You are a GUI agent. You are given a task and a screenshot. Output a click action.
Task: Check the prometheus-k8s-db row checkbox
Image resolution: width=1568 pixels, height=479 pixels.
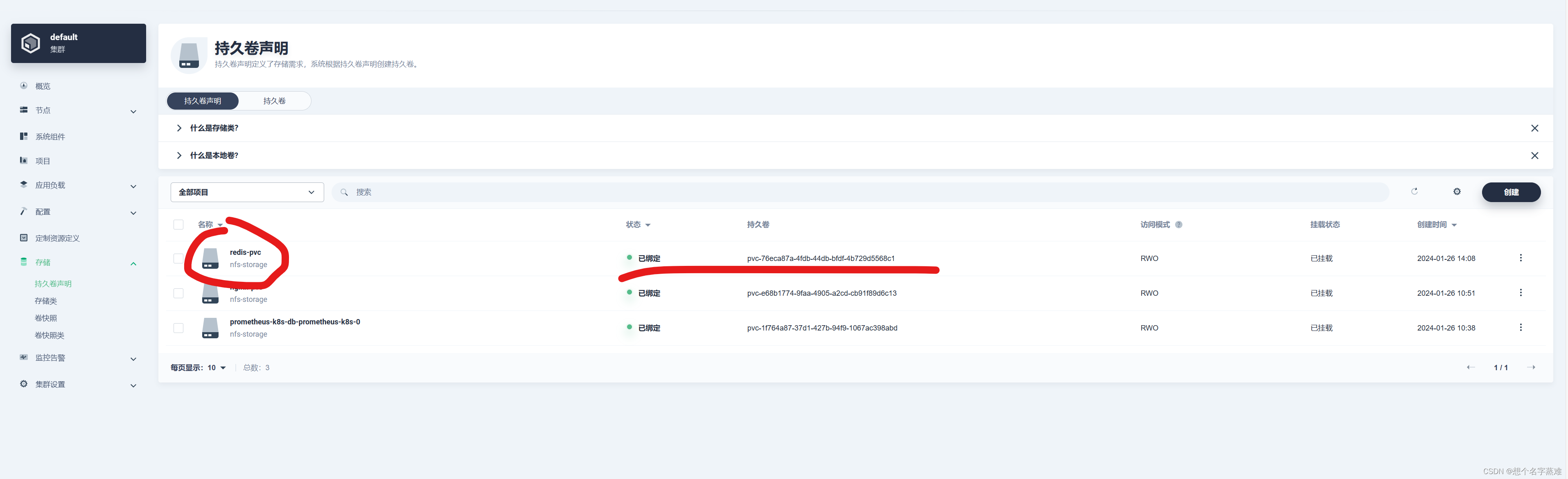pyautogui.click(x=178, y=328)
